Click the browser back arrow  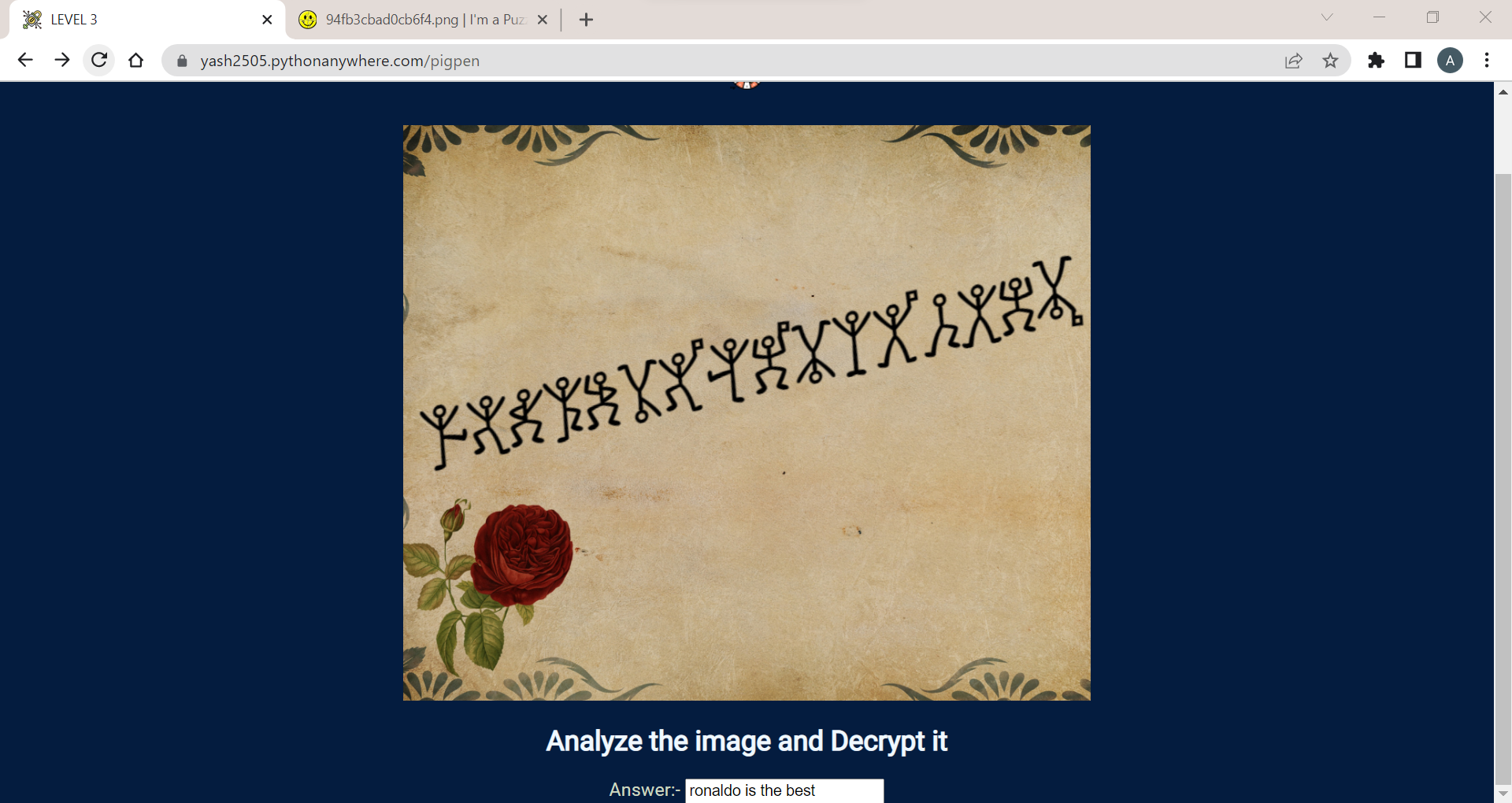[x=26, y=60]
